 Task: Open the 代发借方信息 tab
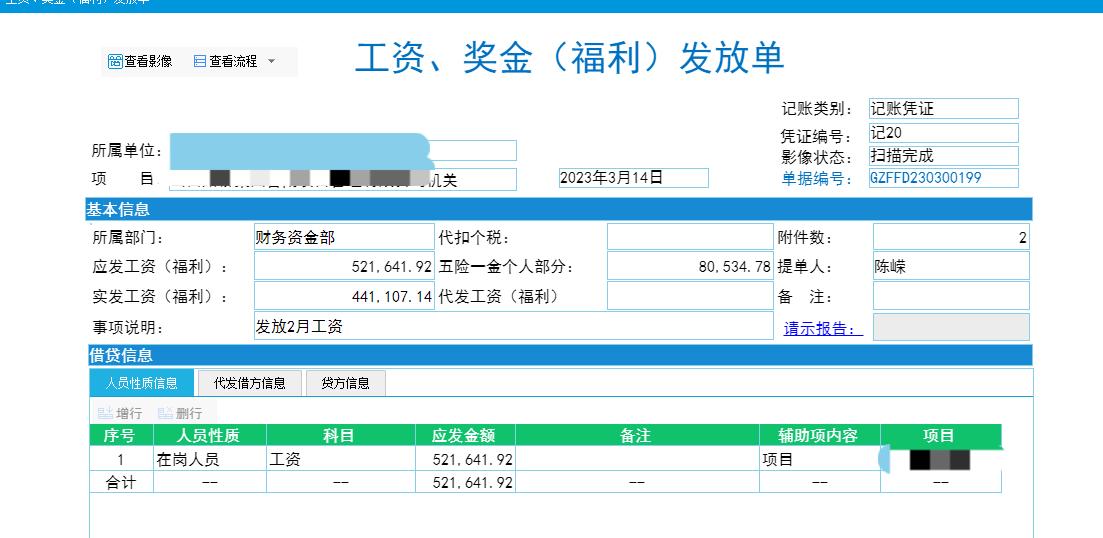click(249, 383)
